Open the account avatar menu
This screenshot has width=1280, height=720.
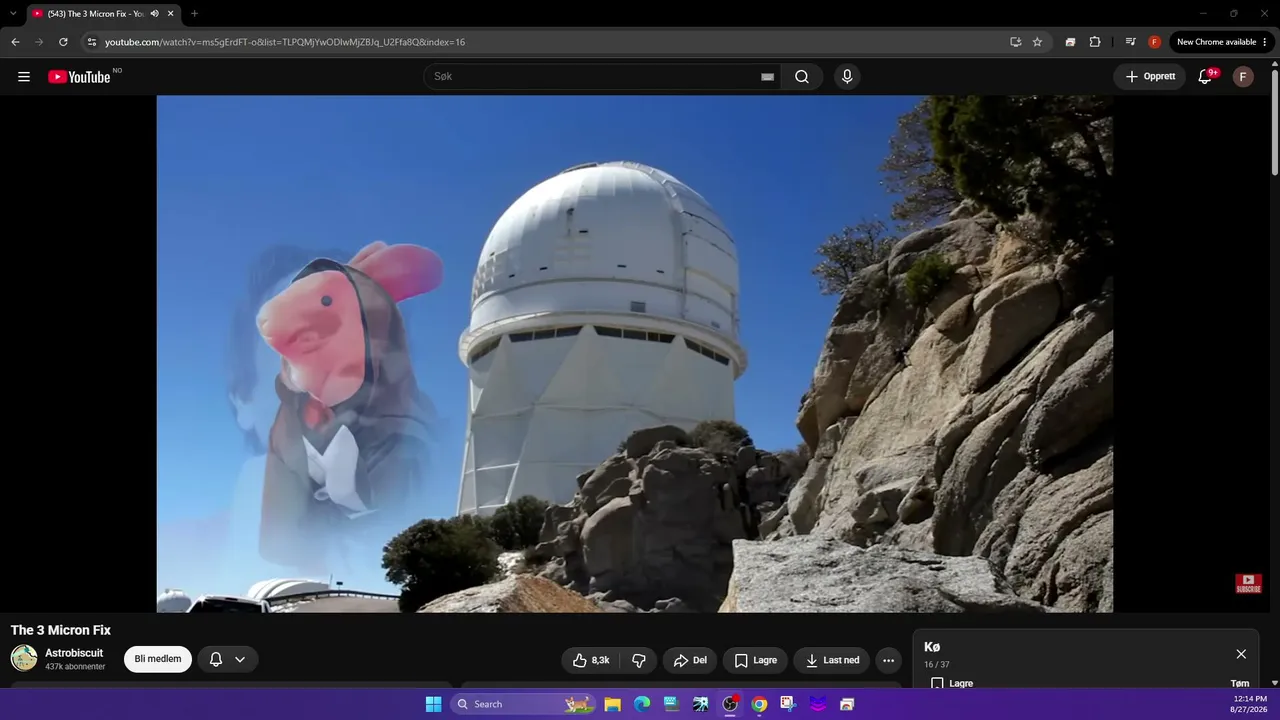(1243, 77)
